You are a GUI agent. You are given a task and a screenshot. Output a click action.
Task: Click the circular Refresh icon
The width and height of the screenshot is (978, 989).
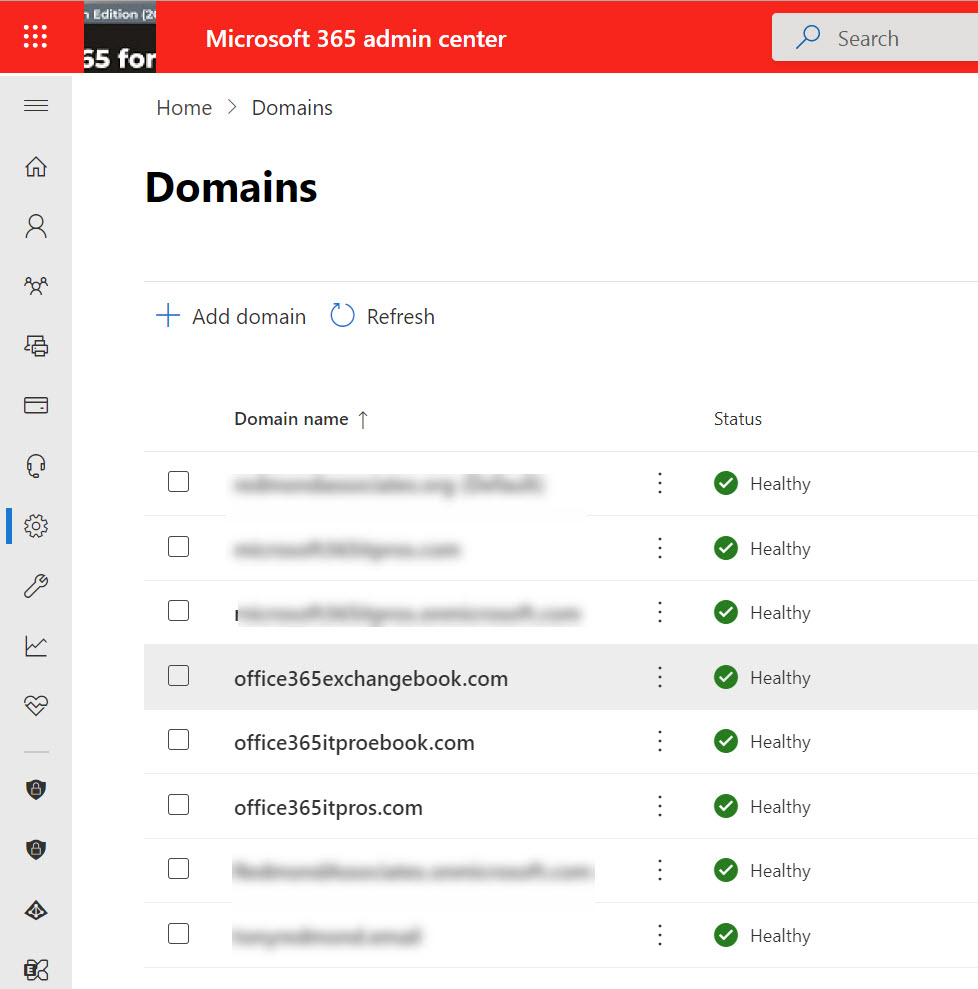(x=342, y=315)
